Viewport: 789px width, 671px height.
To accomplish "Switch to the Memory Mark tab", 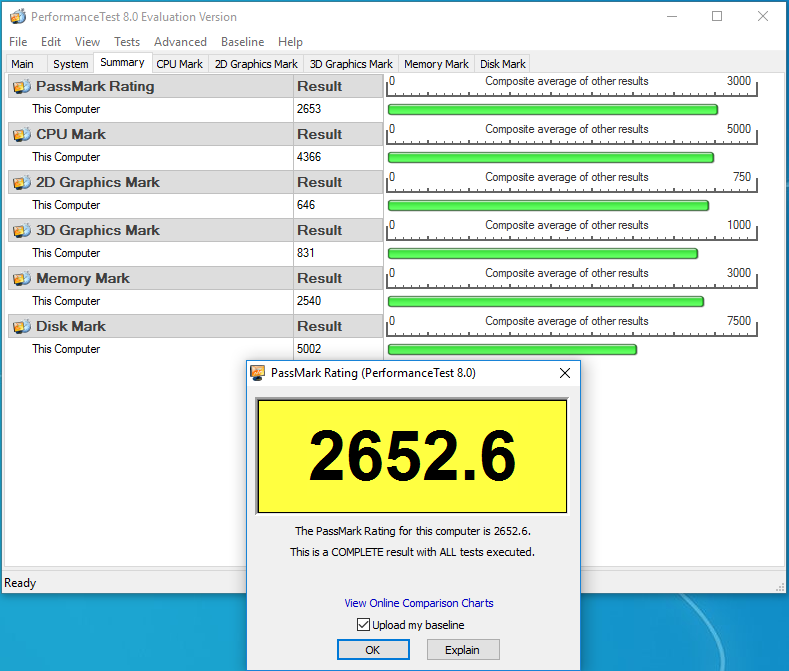I will click(436, 64).
